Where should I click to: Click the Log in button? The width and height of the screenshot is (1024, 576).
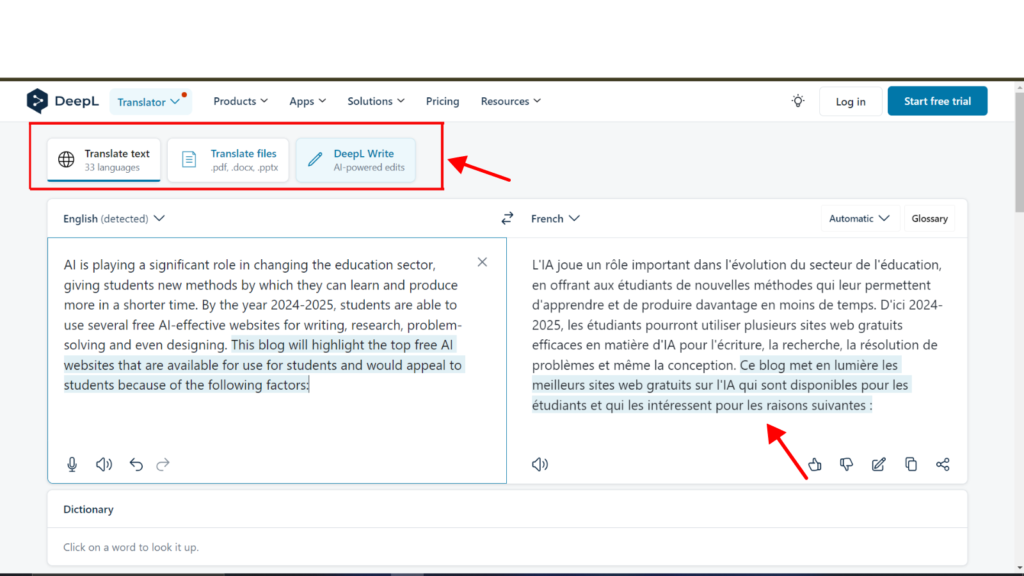point(850,101)
